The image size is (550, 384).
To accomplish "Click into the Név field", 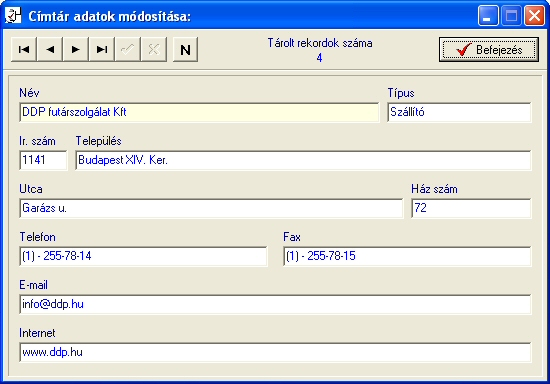I will pyautogui.click(x=199, y=112).
